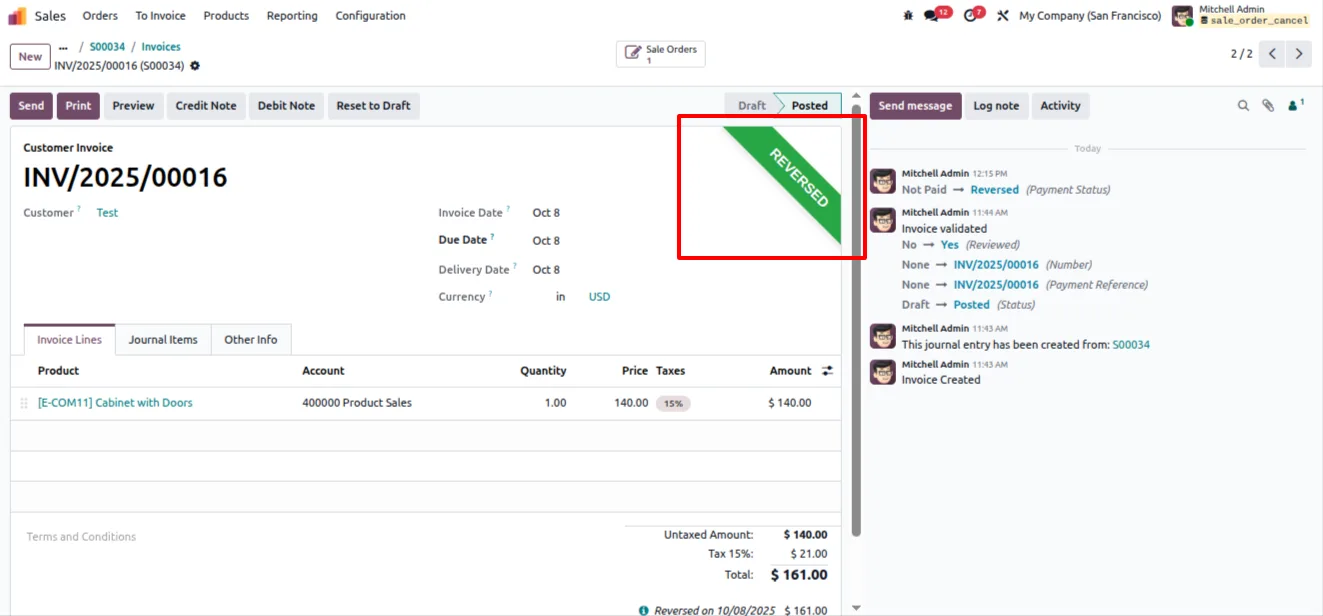Click the Activity button
The image size is (1323, 616).
tap(1060, 106)
